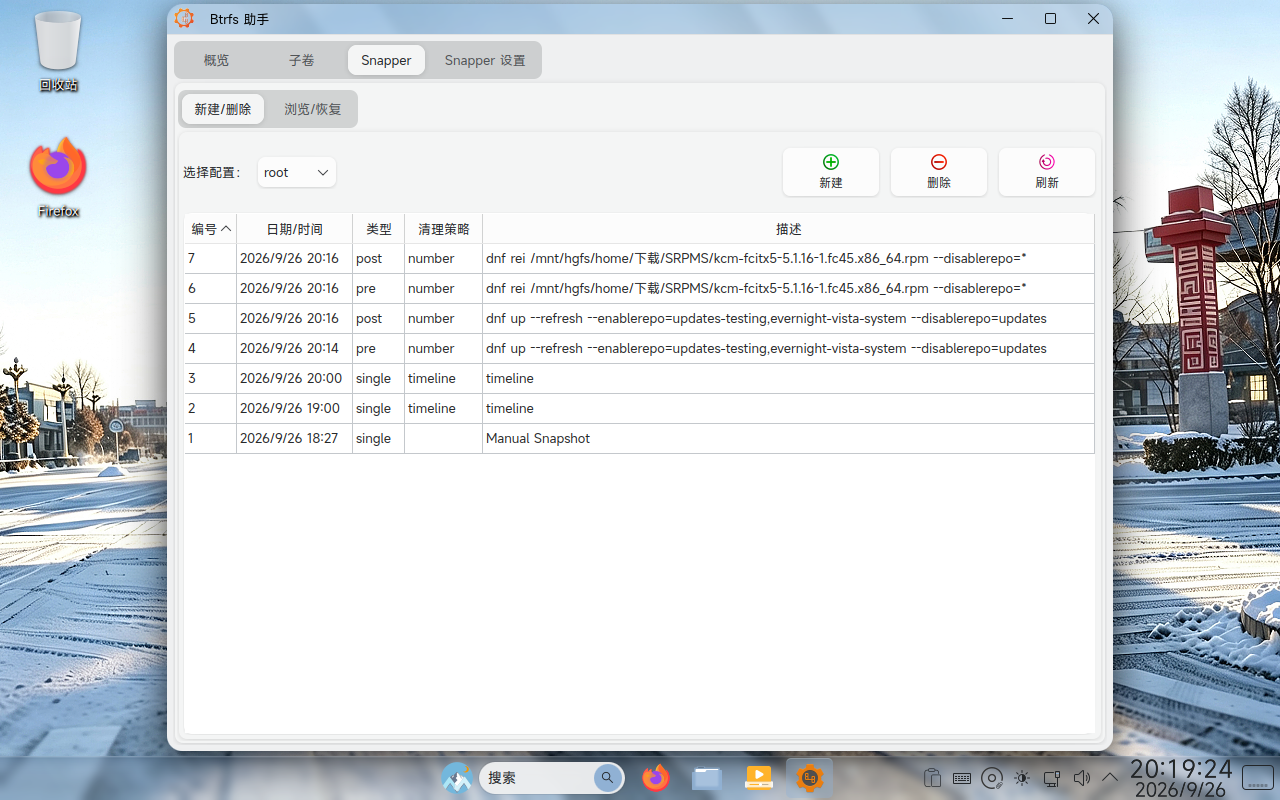Open the volume tray icon
This screenshot has height=800, width=1280.
click(1081, 778)
